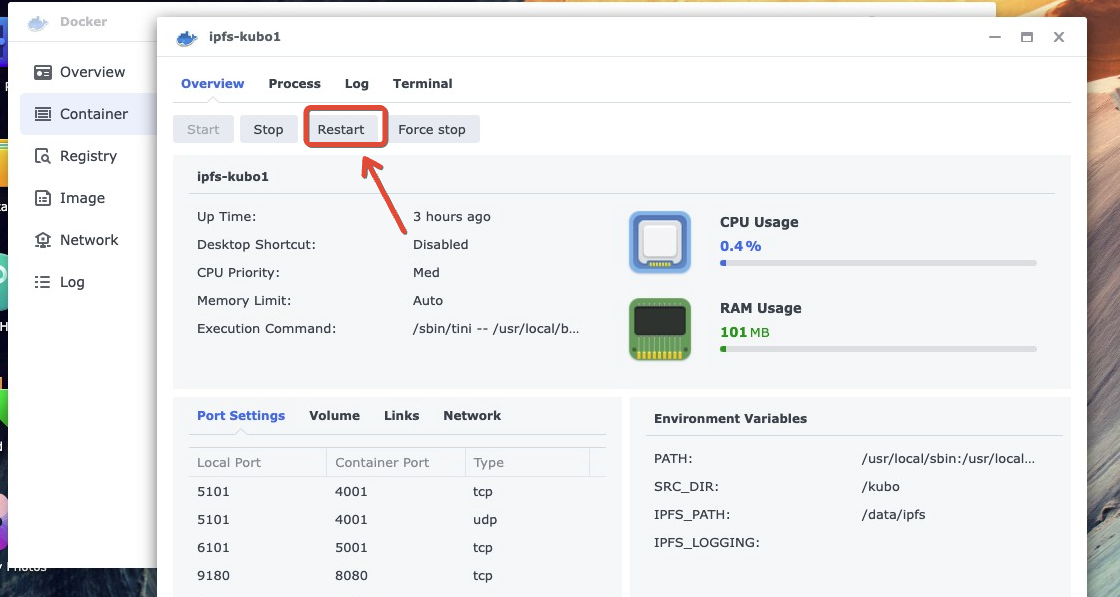The image size is (1120, 597).
Task: Maximize the ipfs-kubo1 window
Action: [x=1026, y=37]
